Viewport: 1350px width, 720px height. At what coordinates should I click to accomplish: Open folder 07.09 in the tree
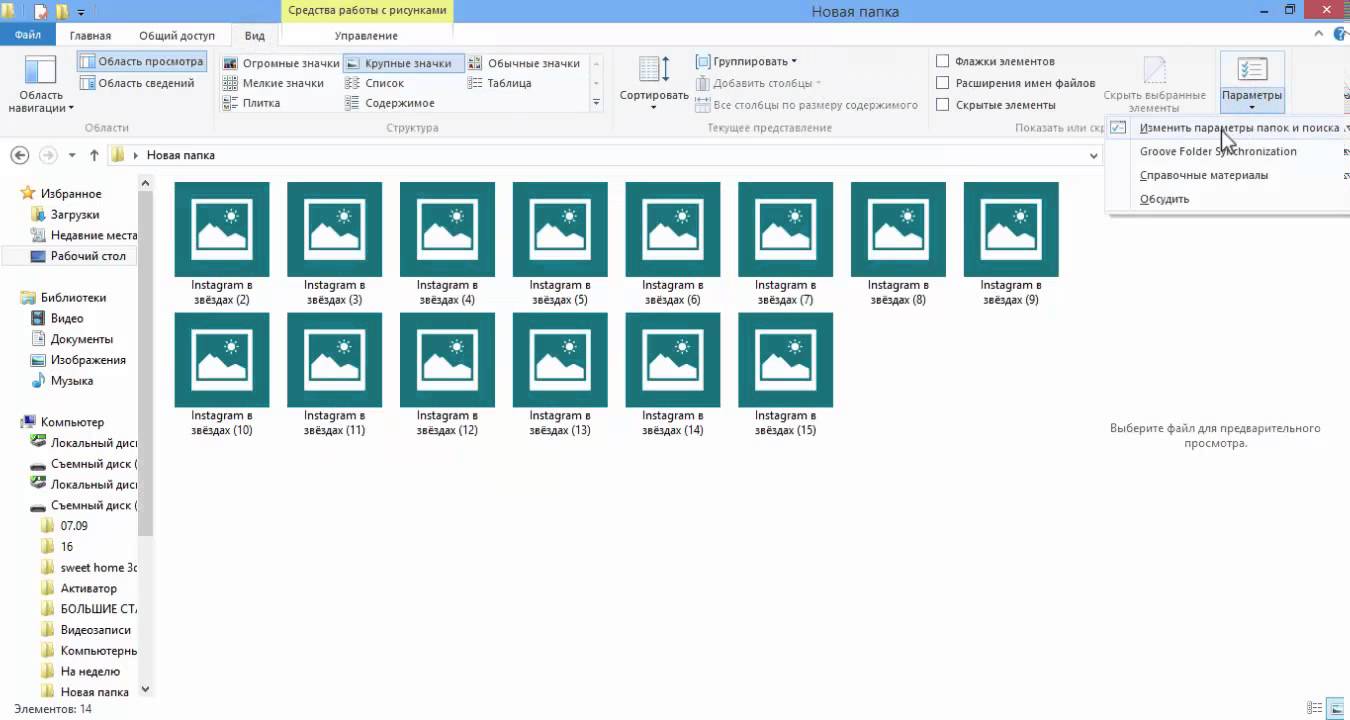(74, 526)
